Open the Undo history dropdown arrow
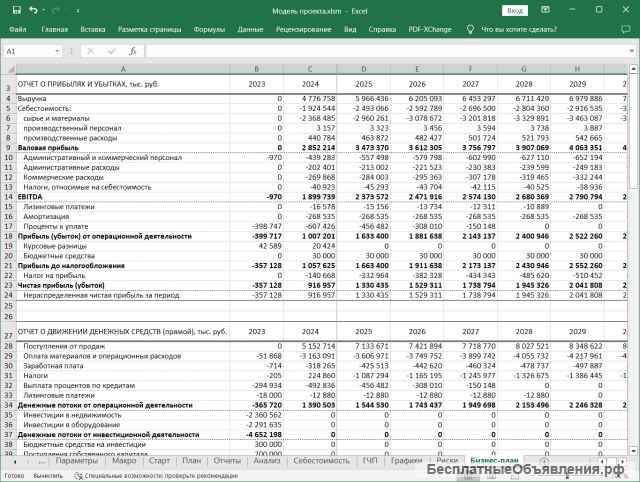 (42, 10)
